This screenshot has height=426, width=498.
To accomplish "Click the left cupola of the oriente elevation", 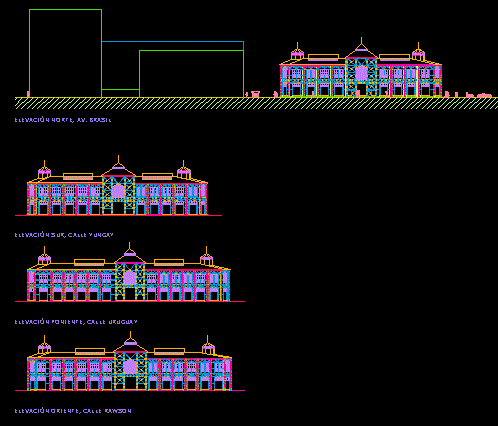I will click(x=44, y=345).
